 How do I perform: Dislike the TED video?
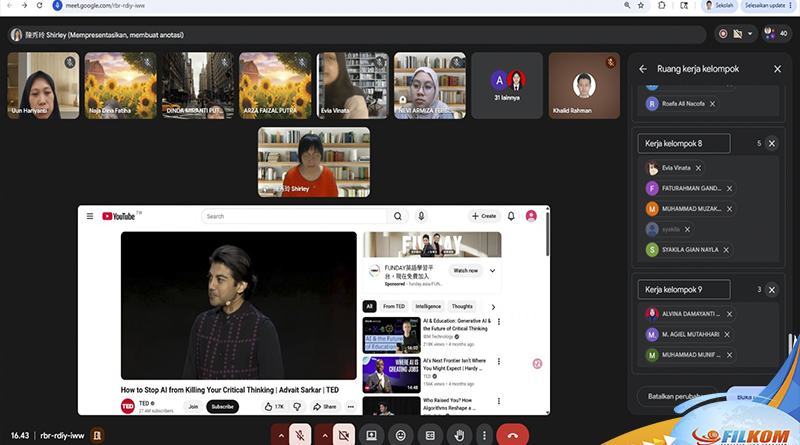(297, 407)
